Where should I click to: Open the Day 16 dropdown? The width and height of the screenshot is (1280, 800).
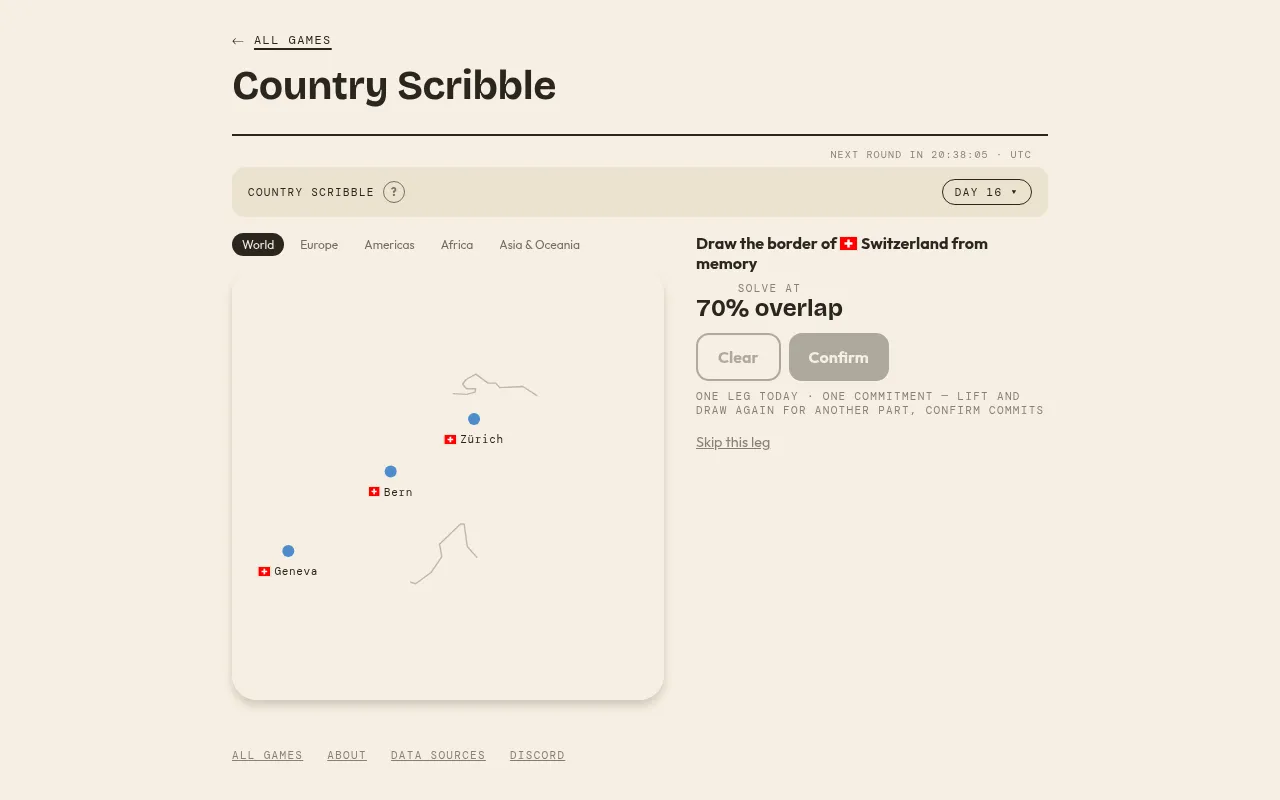pos(986,192)
